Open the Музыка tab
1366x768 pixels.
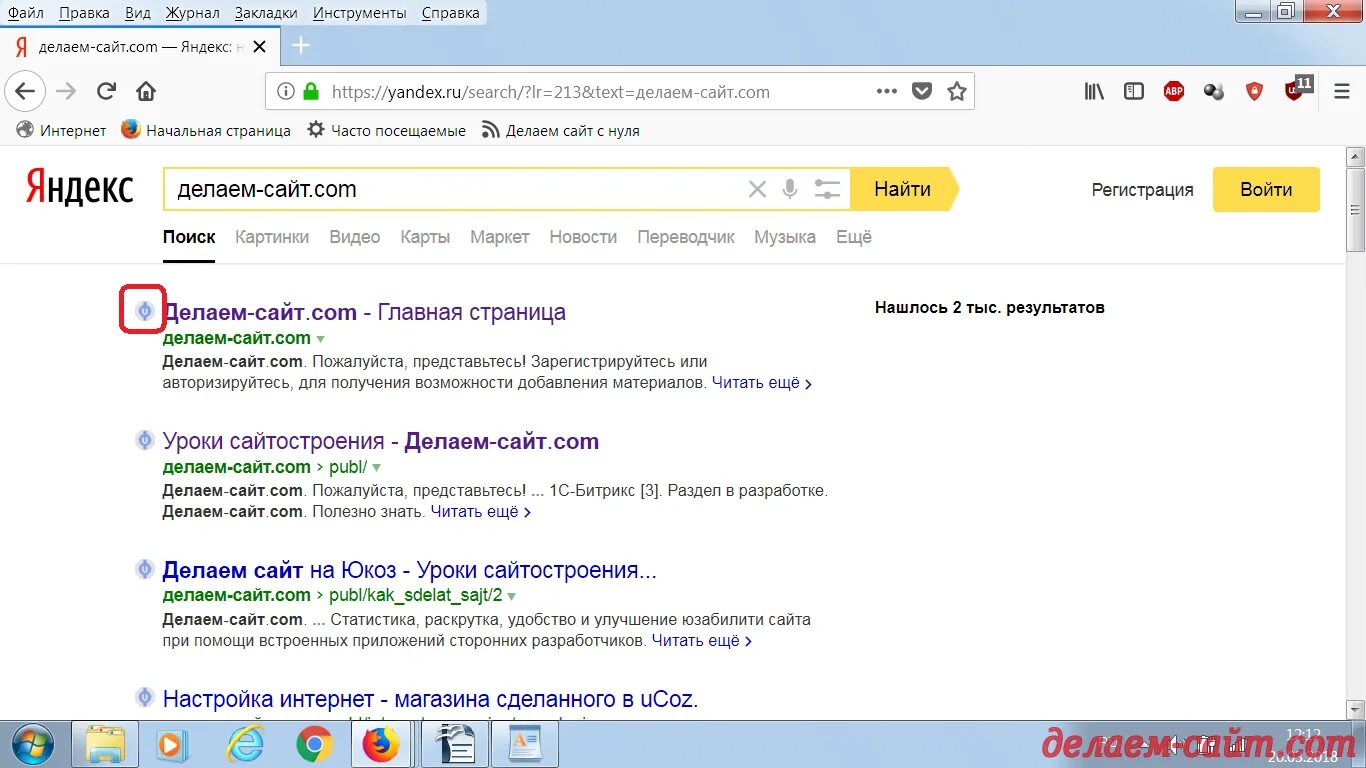(x=785, y=237)
